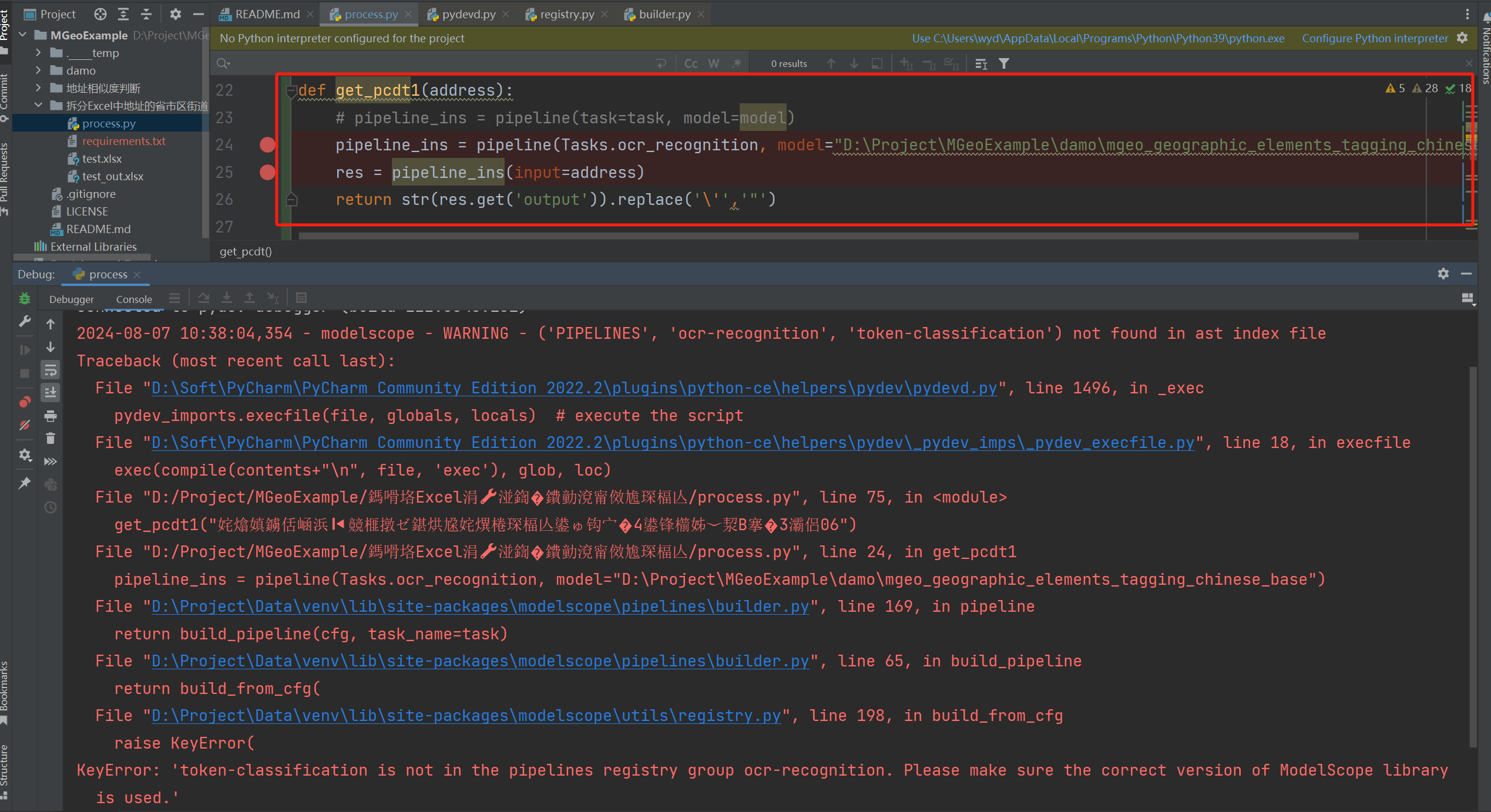Open pydevd.py traceback file link

point(574,388)
